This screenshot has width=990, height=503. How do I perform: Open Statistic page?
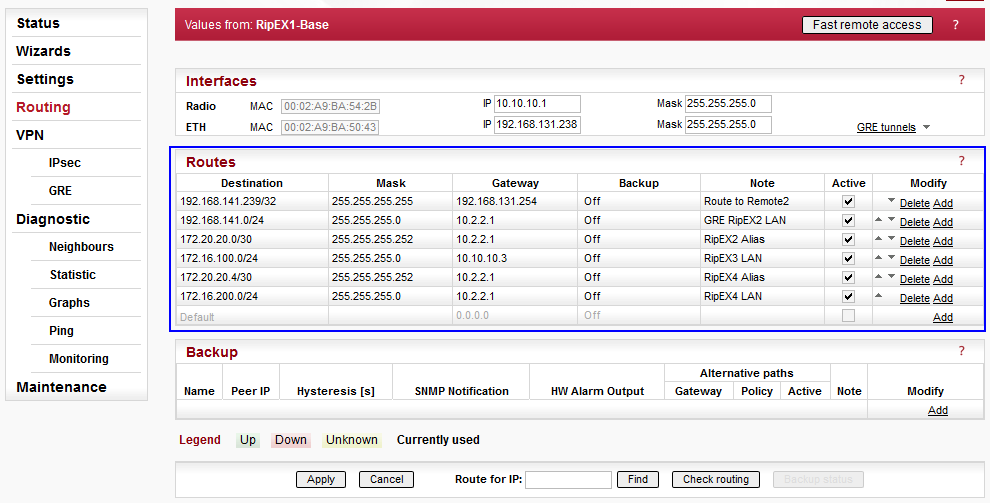73,275
